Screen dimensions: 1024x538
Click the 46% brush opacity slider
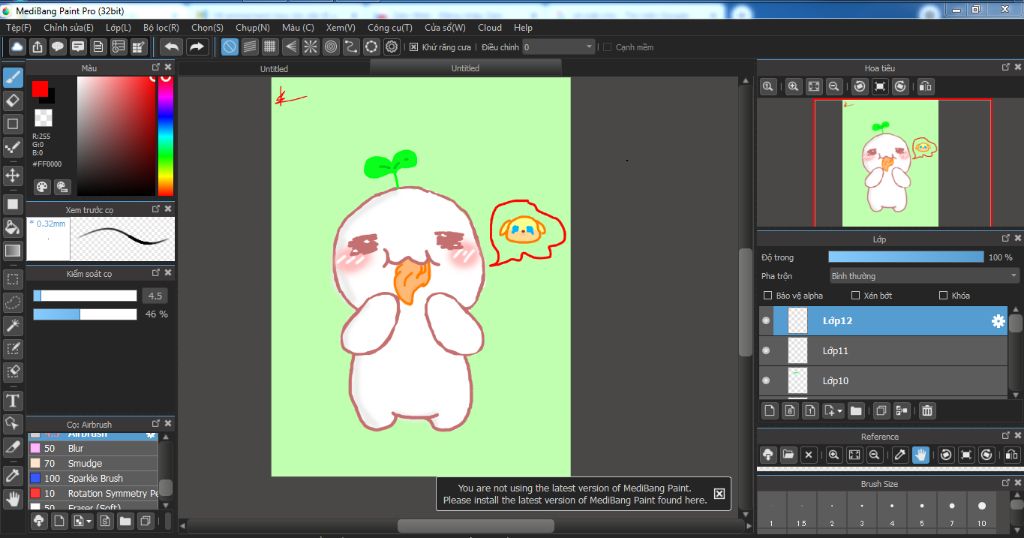(x=85, y=314)
